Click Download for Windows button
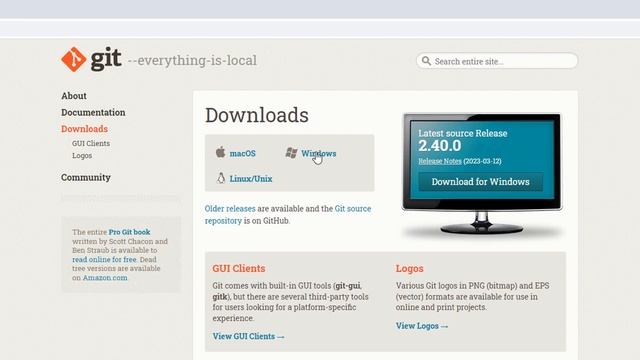 tap(480, 182)
